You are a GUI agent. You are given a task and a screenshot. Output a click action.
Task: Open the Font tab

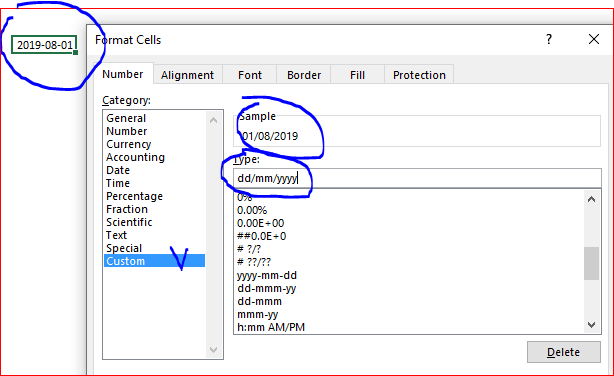250,75
